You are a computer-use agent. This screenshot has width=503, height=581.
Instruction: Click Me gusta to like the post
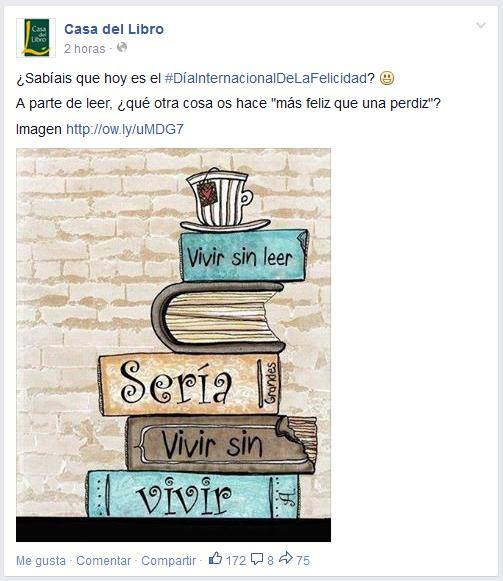tap(41, 561)
